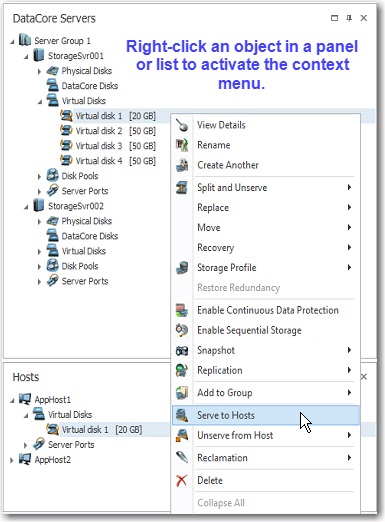Open the Unserve from Host submenu arrow
Viewport: 385px width, 522px height.
(349, 435)
